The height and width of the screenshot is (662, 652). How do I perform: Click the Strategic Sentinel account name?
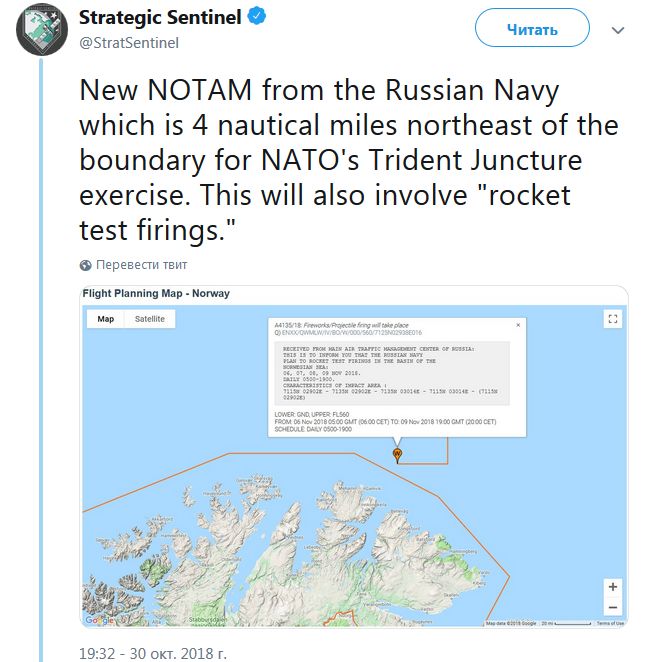(161, 17)
